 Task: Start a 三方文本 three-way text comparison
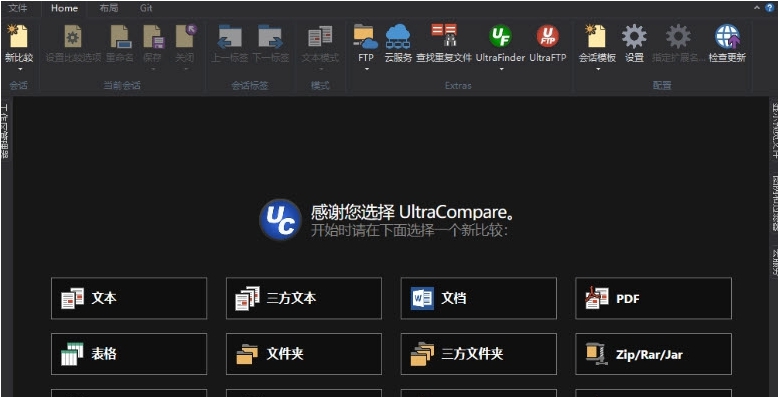pyautogui.click(x=304, y=298)
